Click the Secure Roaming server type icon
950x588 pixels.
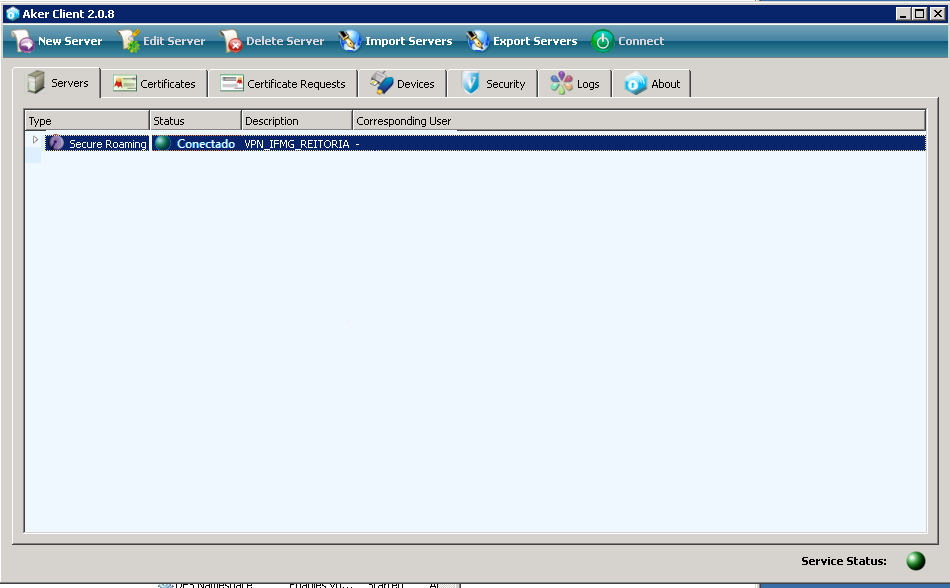click(x=56, y=143)
